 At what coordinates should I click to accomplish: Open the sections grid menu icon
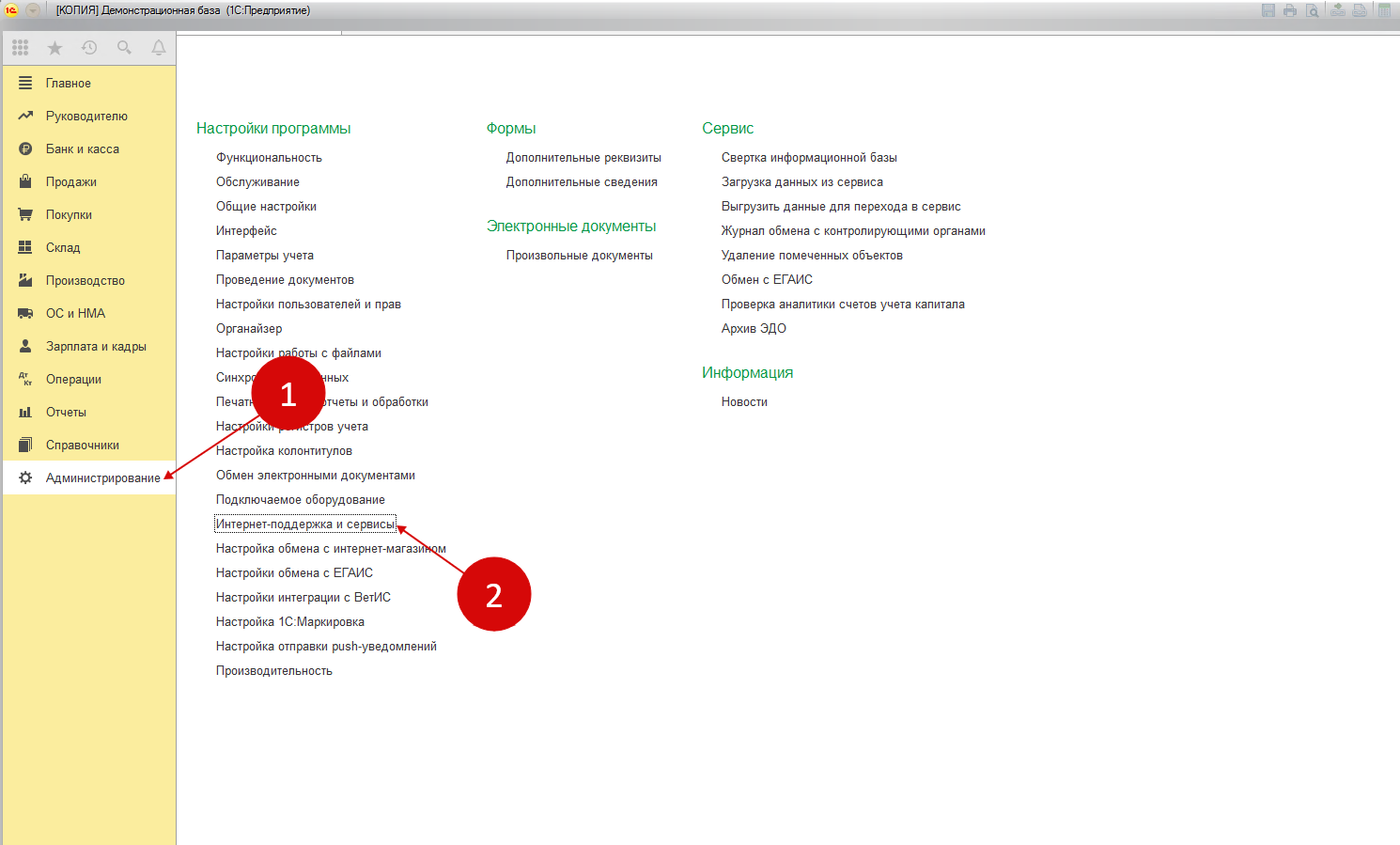pyautogui.click(x=21, y=47)
